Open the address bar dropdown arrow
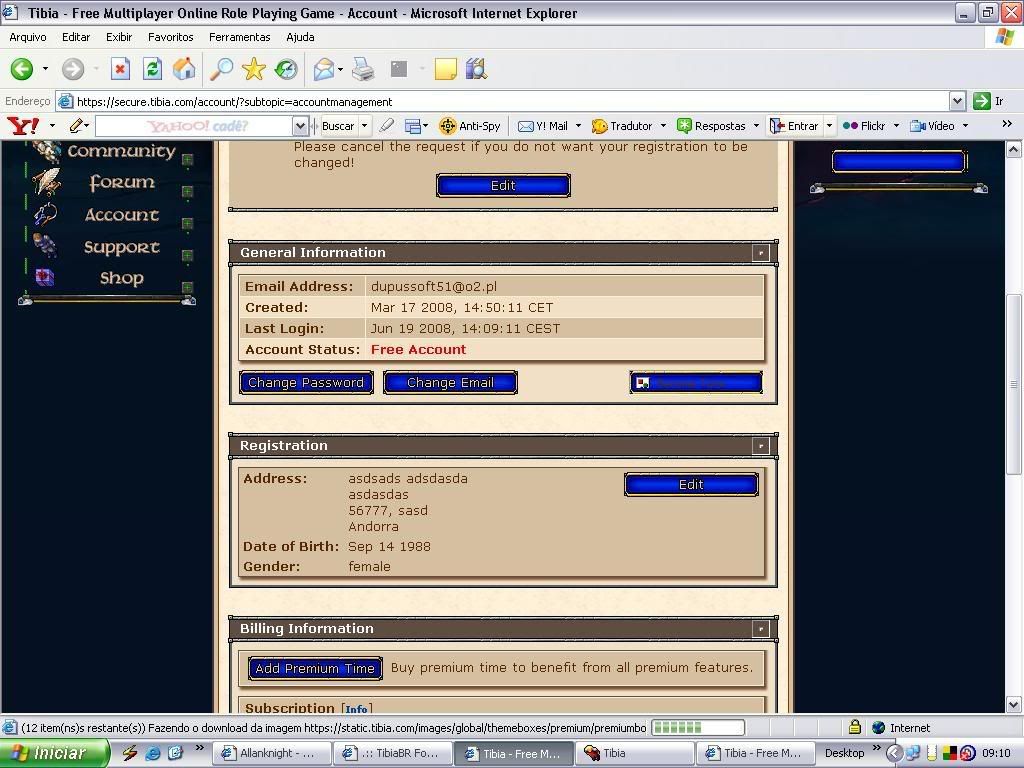The height and width of the screenshot is (768, 1024). [957, 101]
